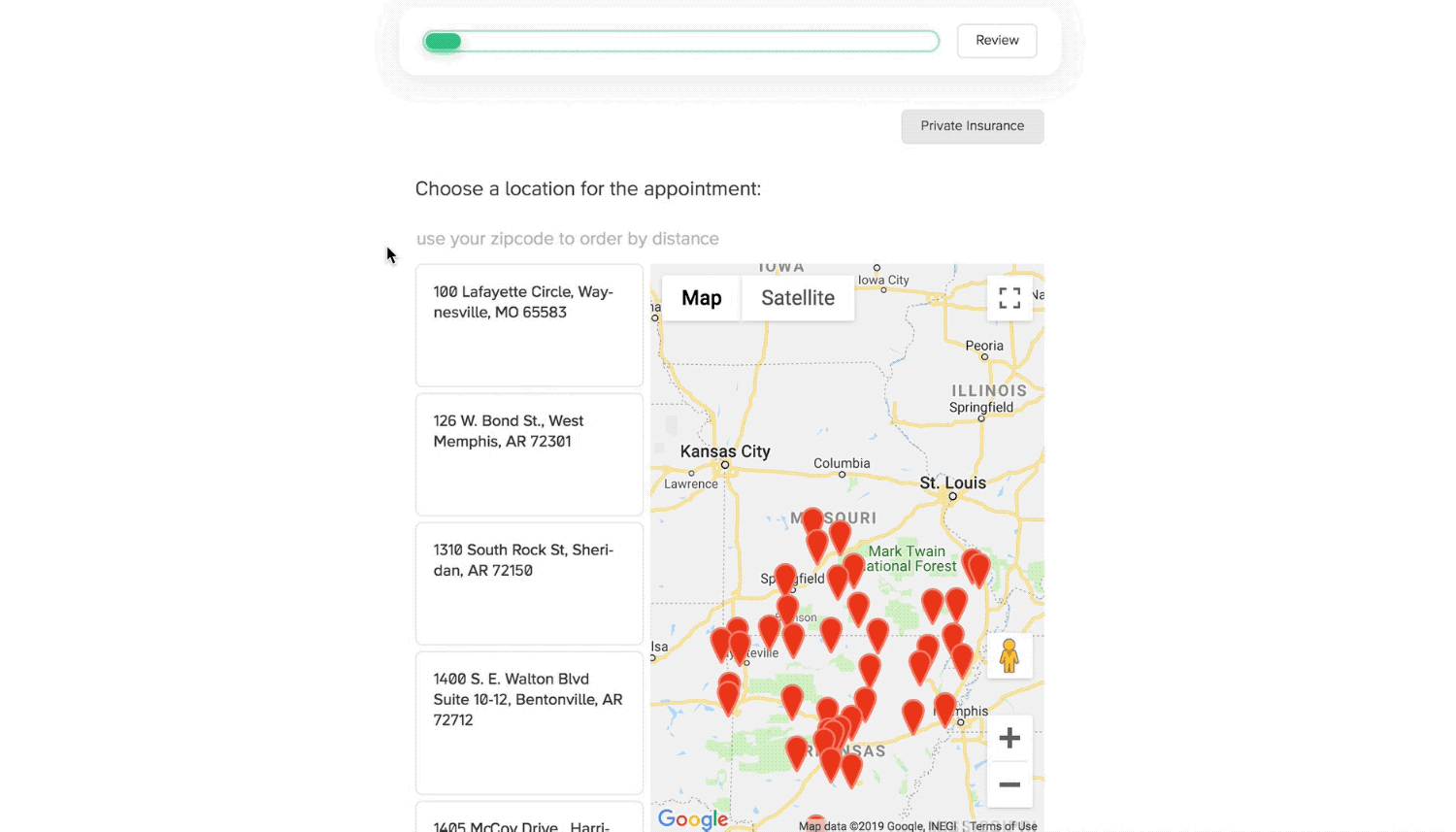
Task: Select 126 W. Bond St., West Memphis location
Action: point(529,454)
